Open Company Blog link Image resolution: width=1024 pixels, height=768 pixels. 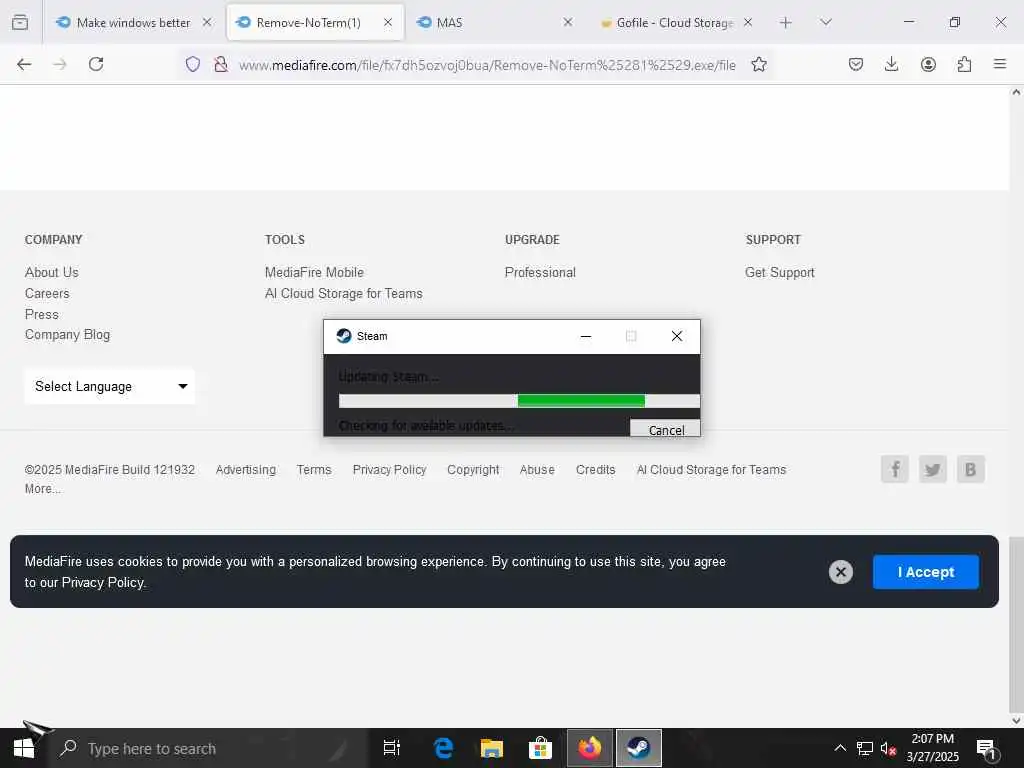pos(67,334)
